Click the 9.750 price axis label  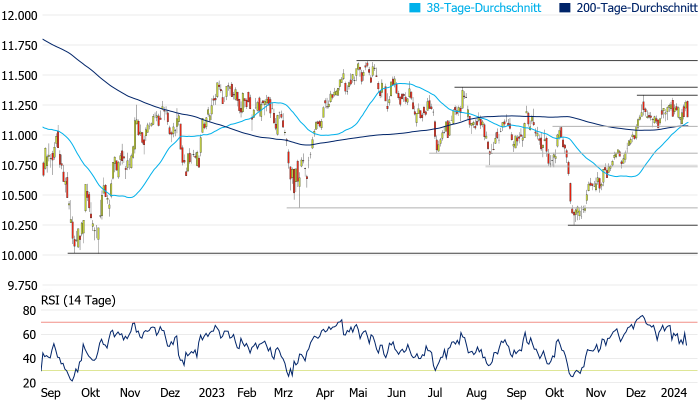coord(20,285)
